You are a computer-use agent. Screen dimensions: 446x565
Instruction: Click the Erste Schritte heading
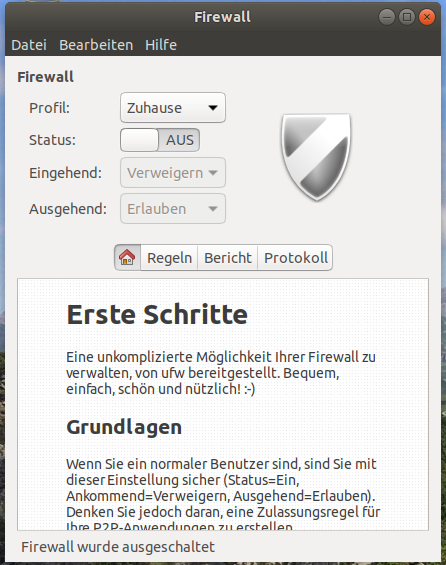point(157,315)
